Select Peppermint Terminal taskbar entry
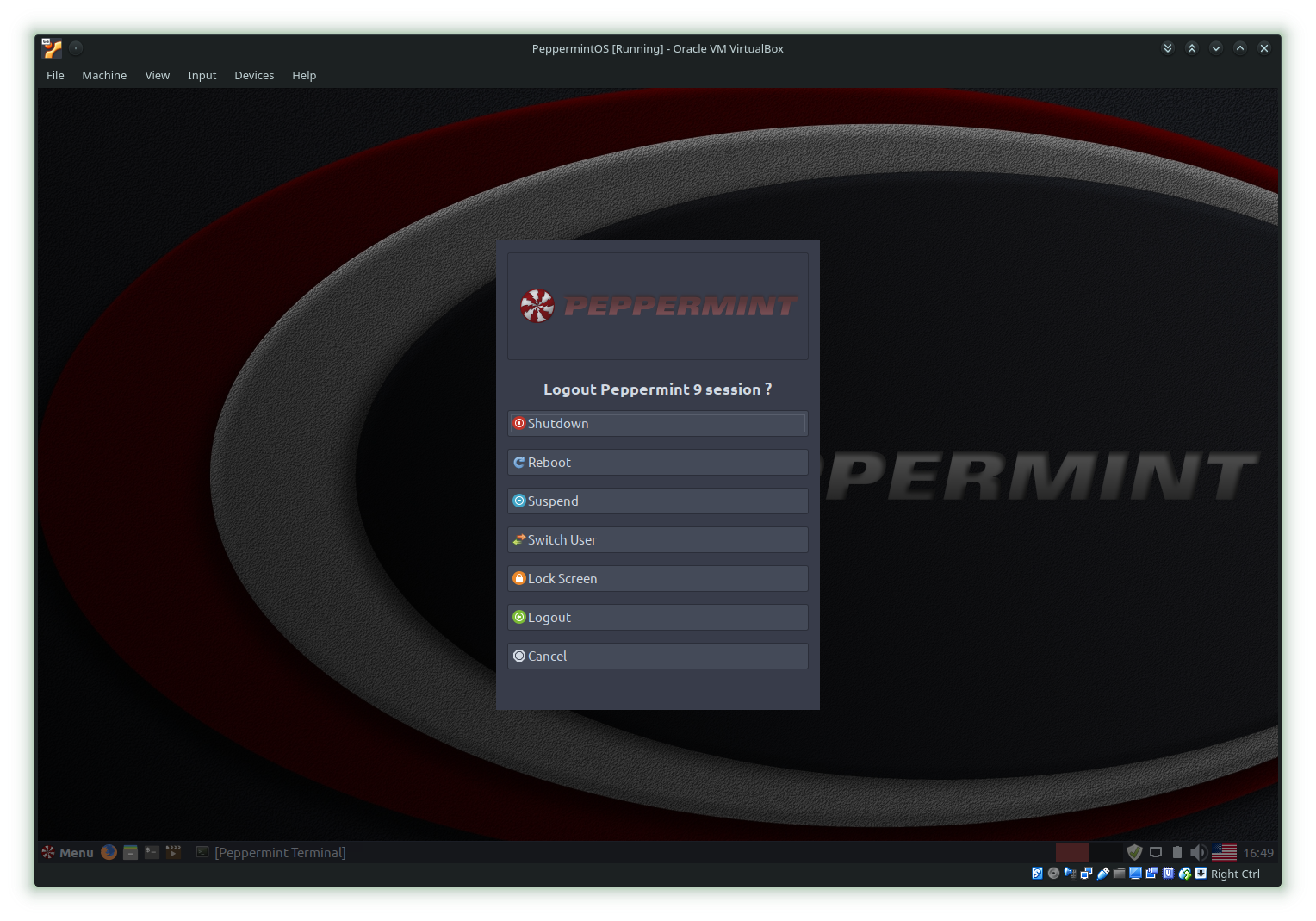The width and height of the screenshot is (1316, 921). (x=271, y=852)
